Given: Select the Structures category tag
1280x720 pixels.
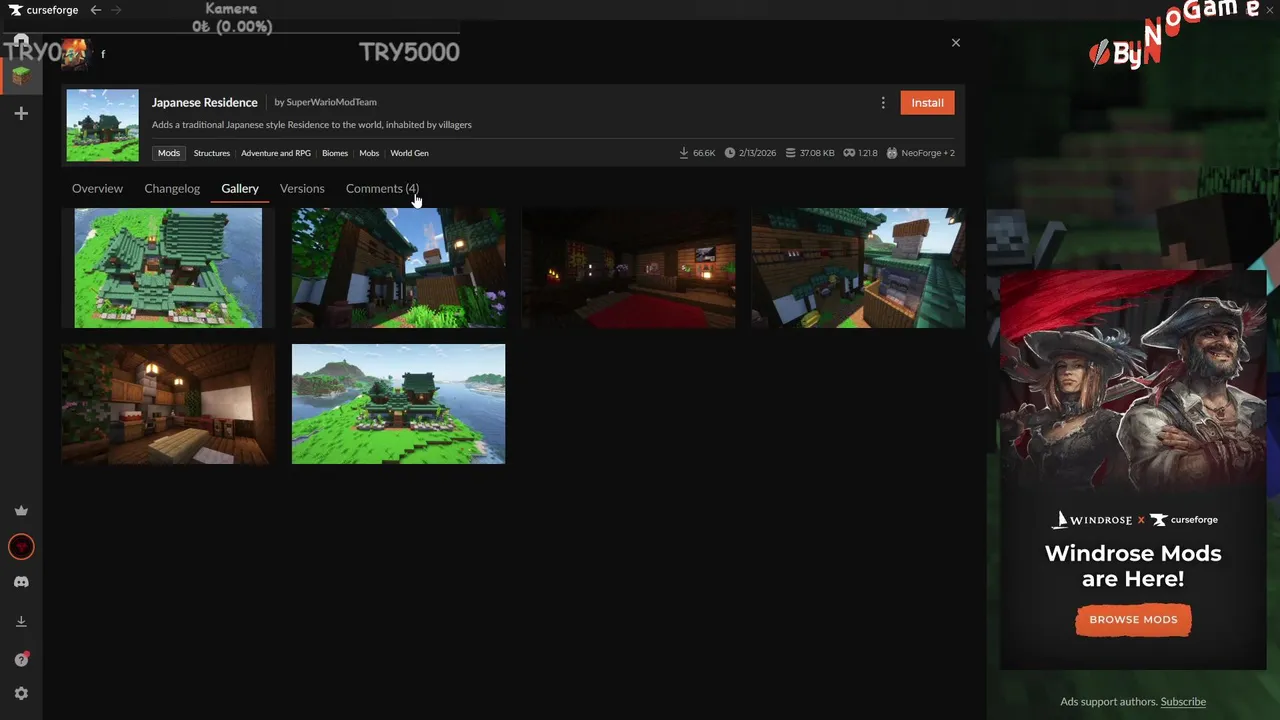Looking at the screenshot, I should click(212, 153).
